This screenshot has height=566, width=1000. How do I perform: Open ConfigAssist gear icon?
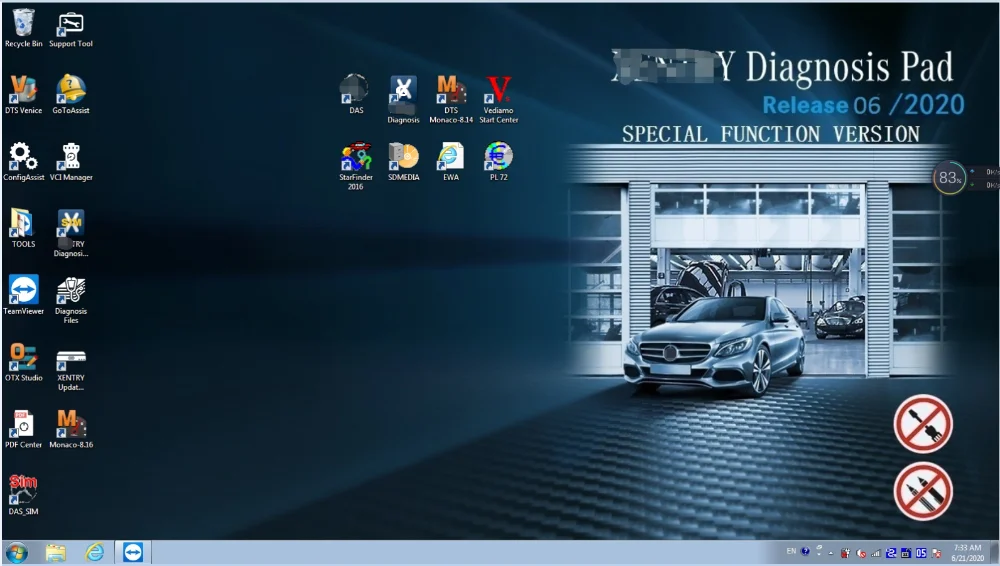[24, 161]
